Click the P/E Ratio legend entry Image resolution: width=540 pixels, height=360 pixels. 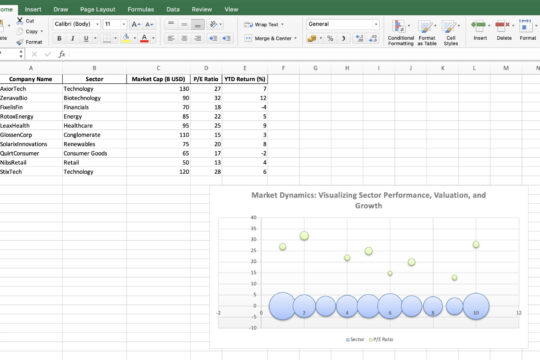click(381, 339)
